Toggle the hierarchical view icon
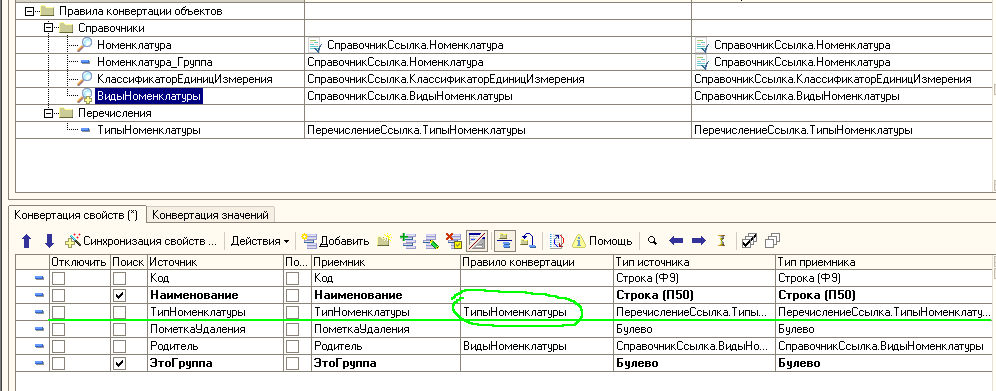 [504, 241]
